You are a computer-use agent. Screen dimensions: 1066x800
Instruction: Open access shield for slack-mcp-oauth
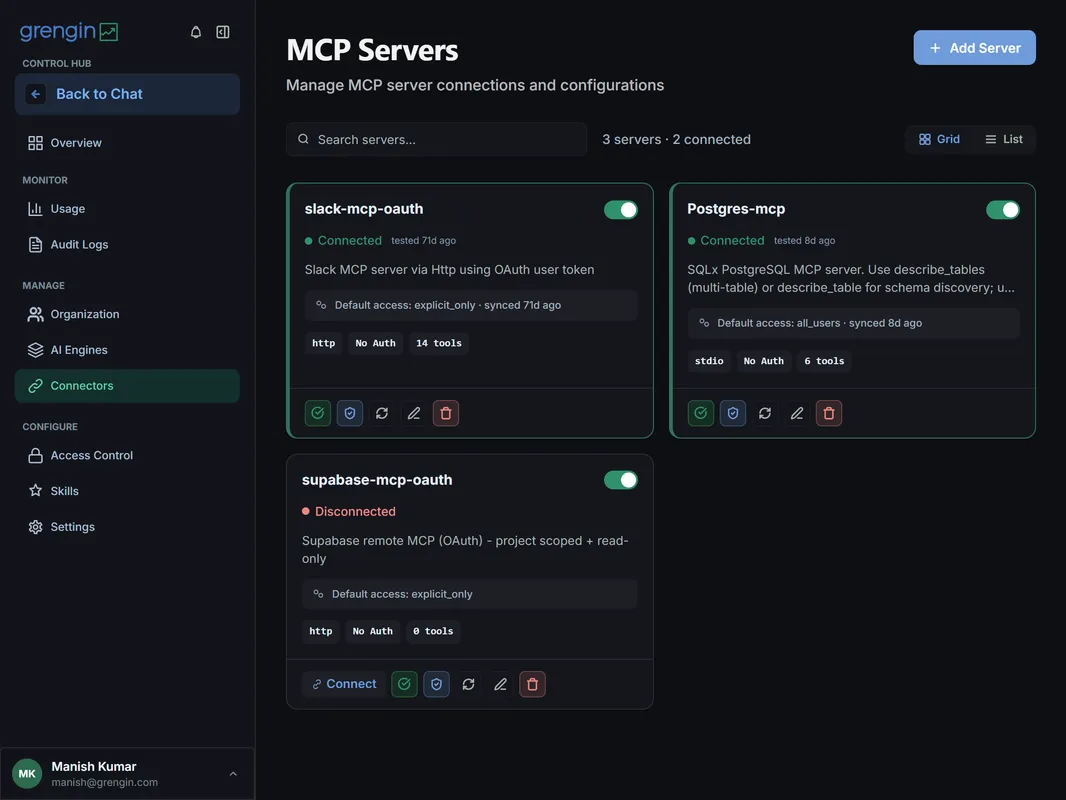click(x=349, y=413)
